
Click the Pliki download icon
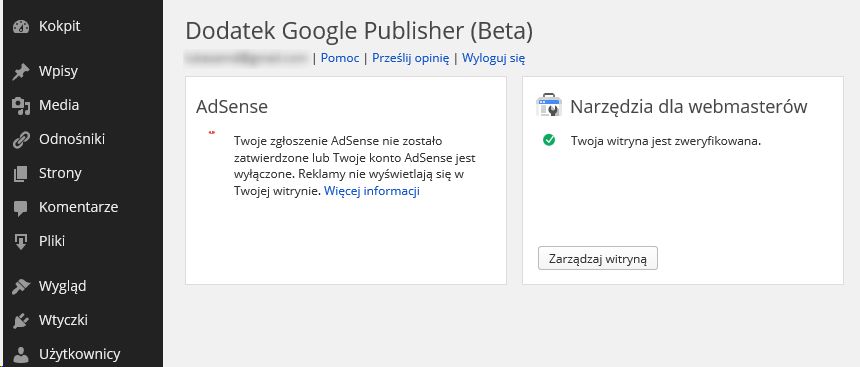click(21, 242)
